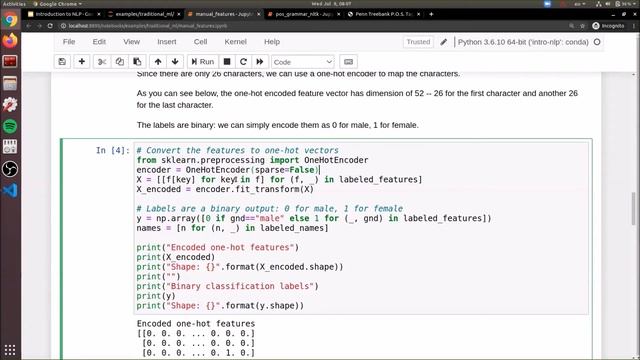Click the kernel idle indicator circle

click(x=597, y=42)
